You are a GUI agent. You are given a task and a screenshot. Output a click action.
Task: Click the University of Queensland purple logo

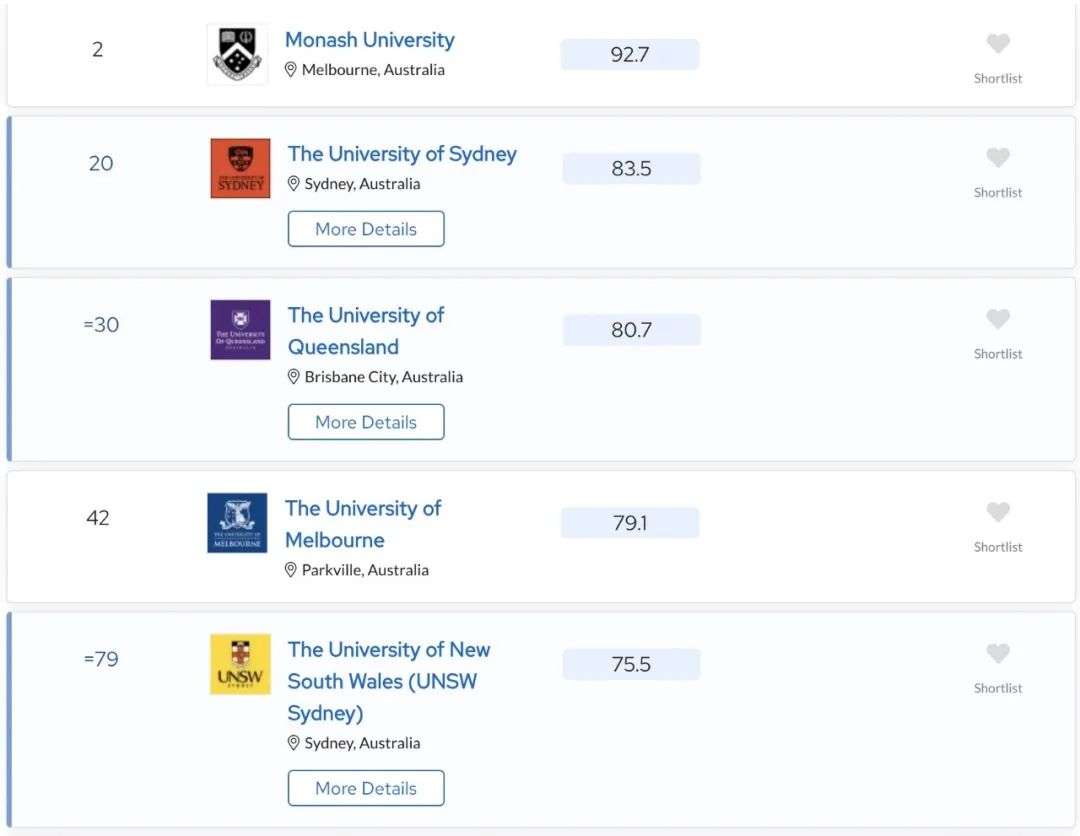(240, 330)
